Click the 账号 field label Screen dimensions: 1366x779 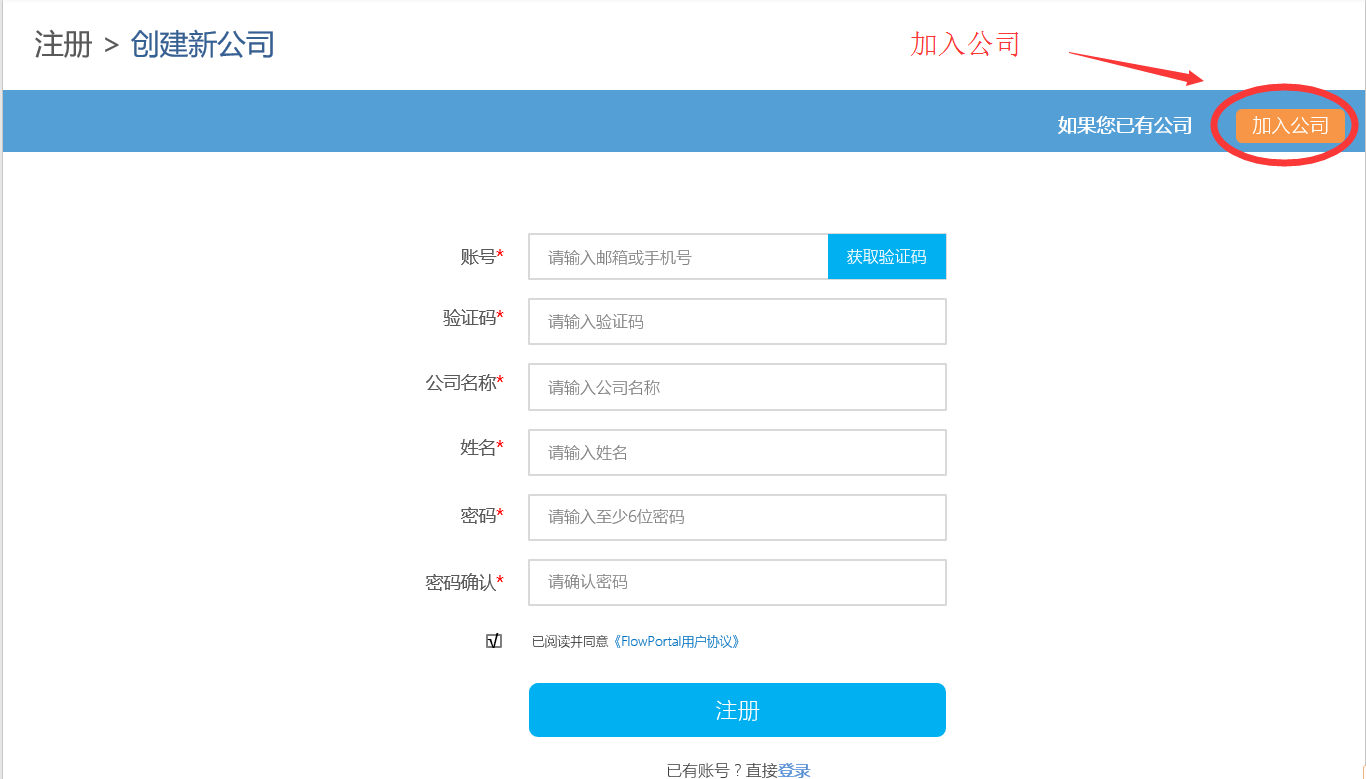pos(478,257)
